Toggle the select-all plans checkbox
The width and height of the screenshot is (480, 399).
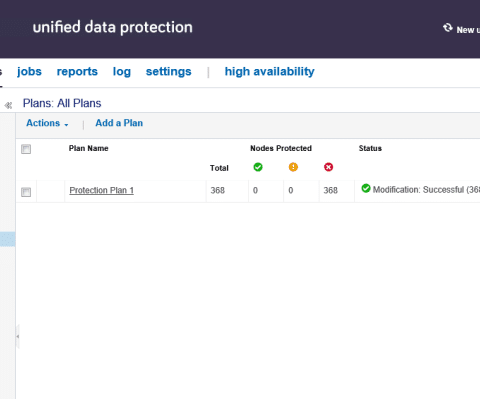[26, 149]
